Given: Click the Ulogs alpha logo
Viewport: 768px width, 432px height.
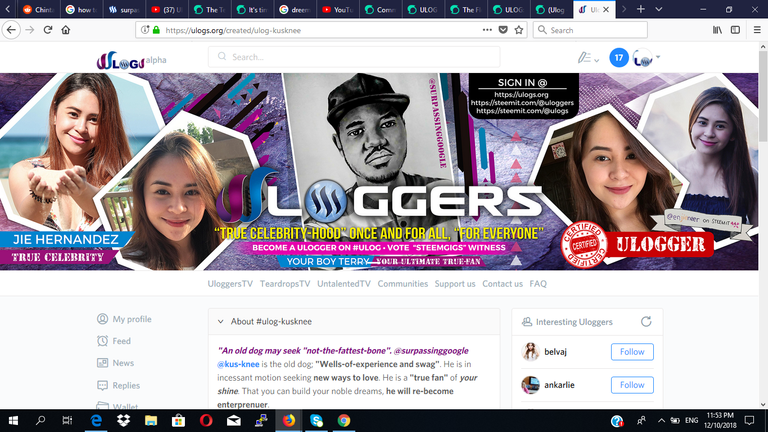Looking at the screenshot, I should pos(131,61).
